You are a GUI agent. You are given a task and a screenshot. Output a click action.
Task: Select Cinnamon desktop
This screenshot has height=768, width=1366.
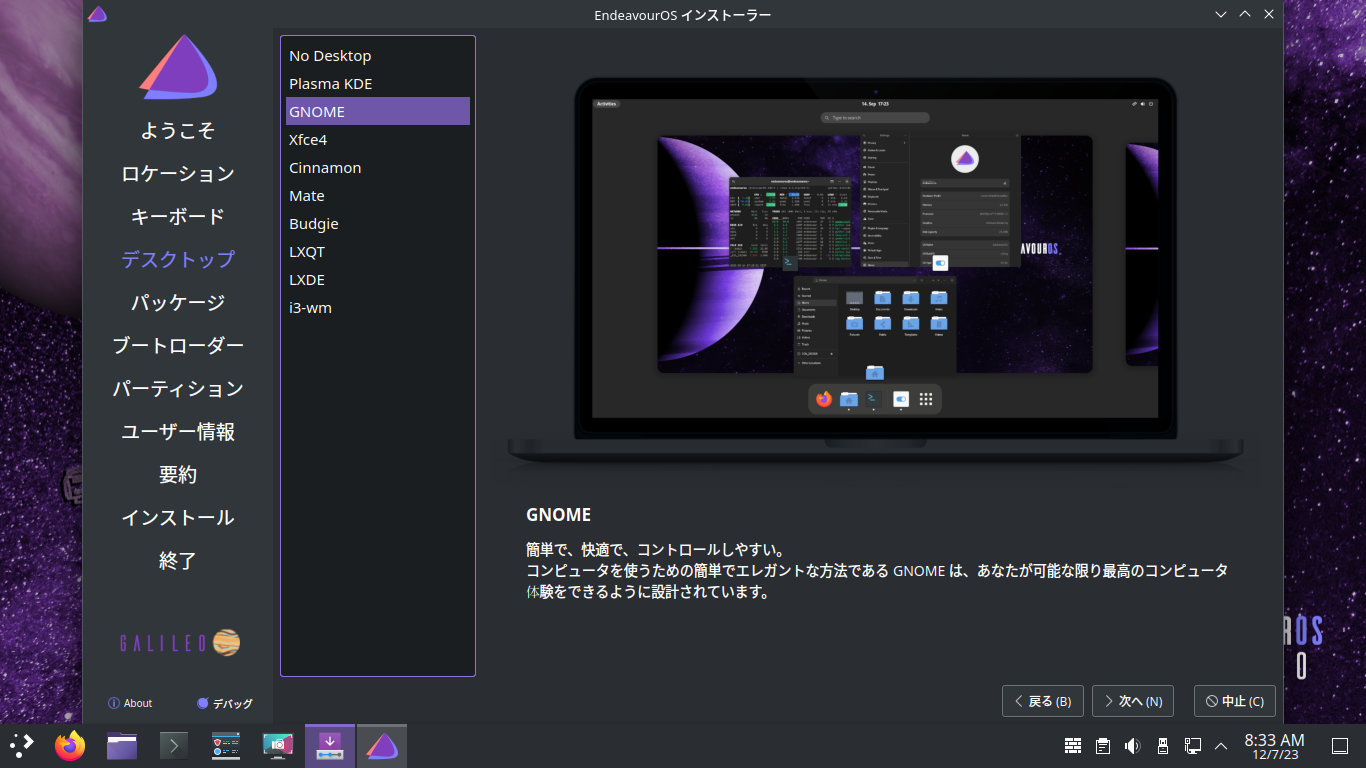point(378,168)
